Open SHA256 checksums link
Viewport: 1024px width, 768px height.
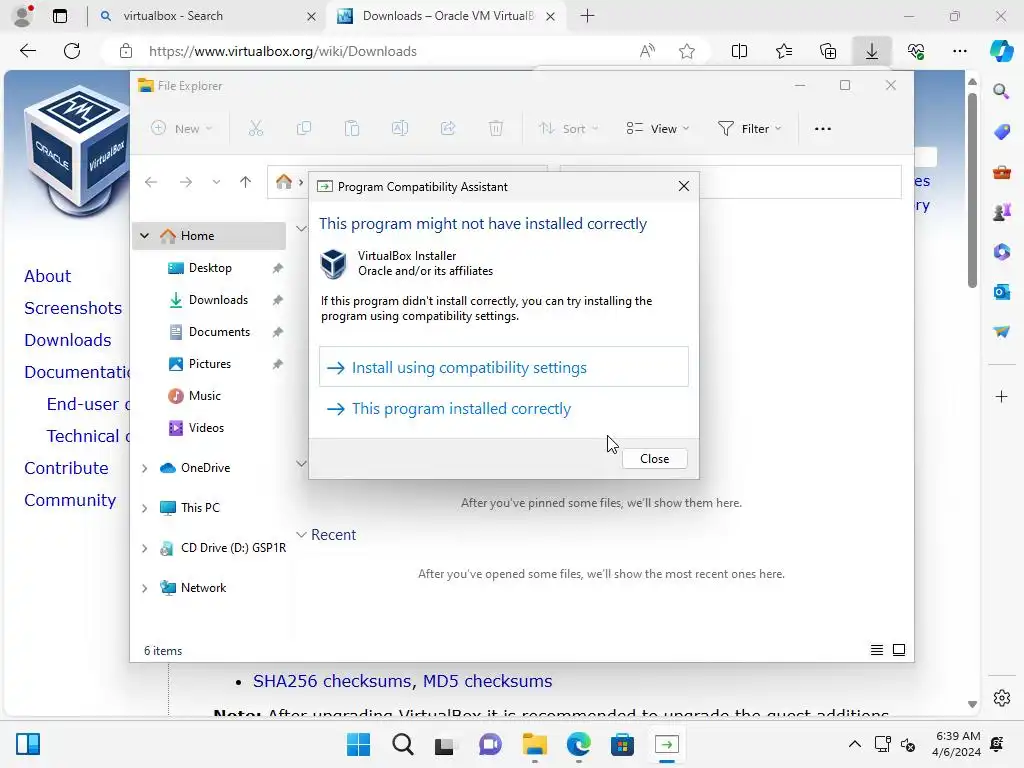pos(332,681)
